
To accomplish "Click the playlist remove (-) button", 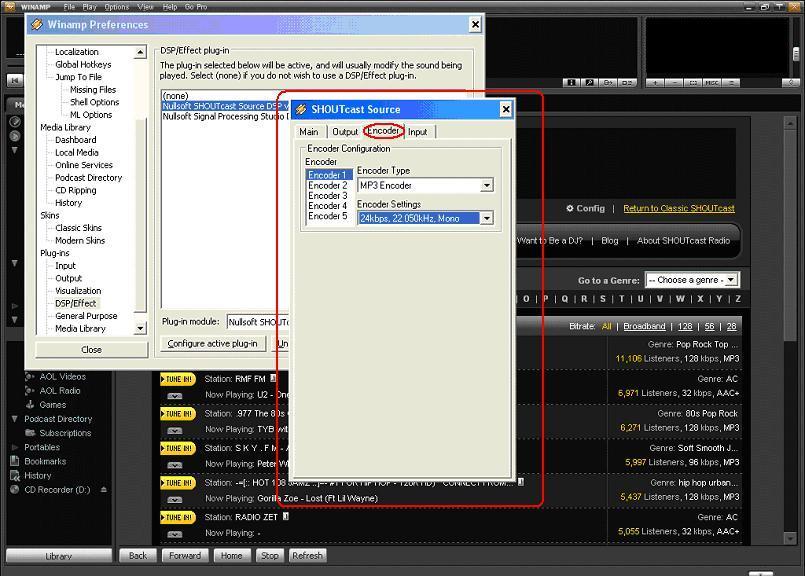I will 674,83.
